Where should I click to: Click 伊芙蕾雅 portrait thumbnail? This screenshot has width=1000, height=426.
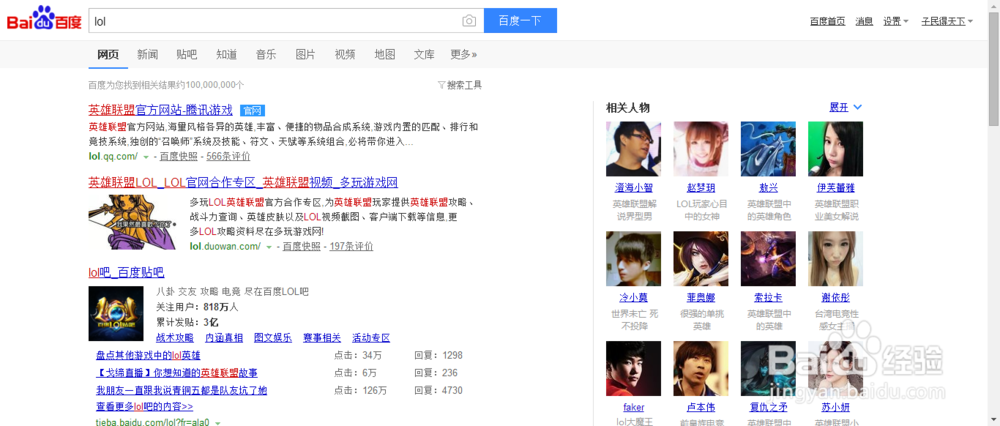click(835, 149)
